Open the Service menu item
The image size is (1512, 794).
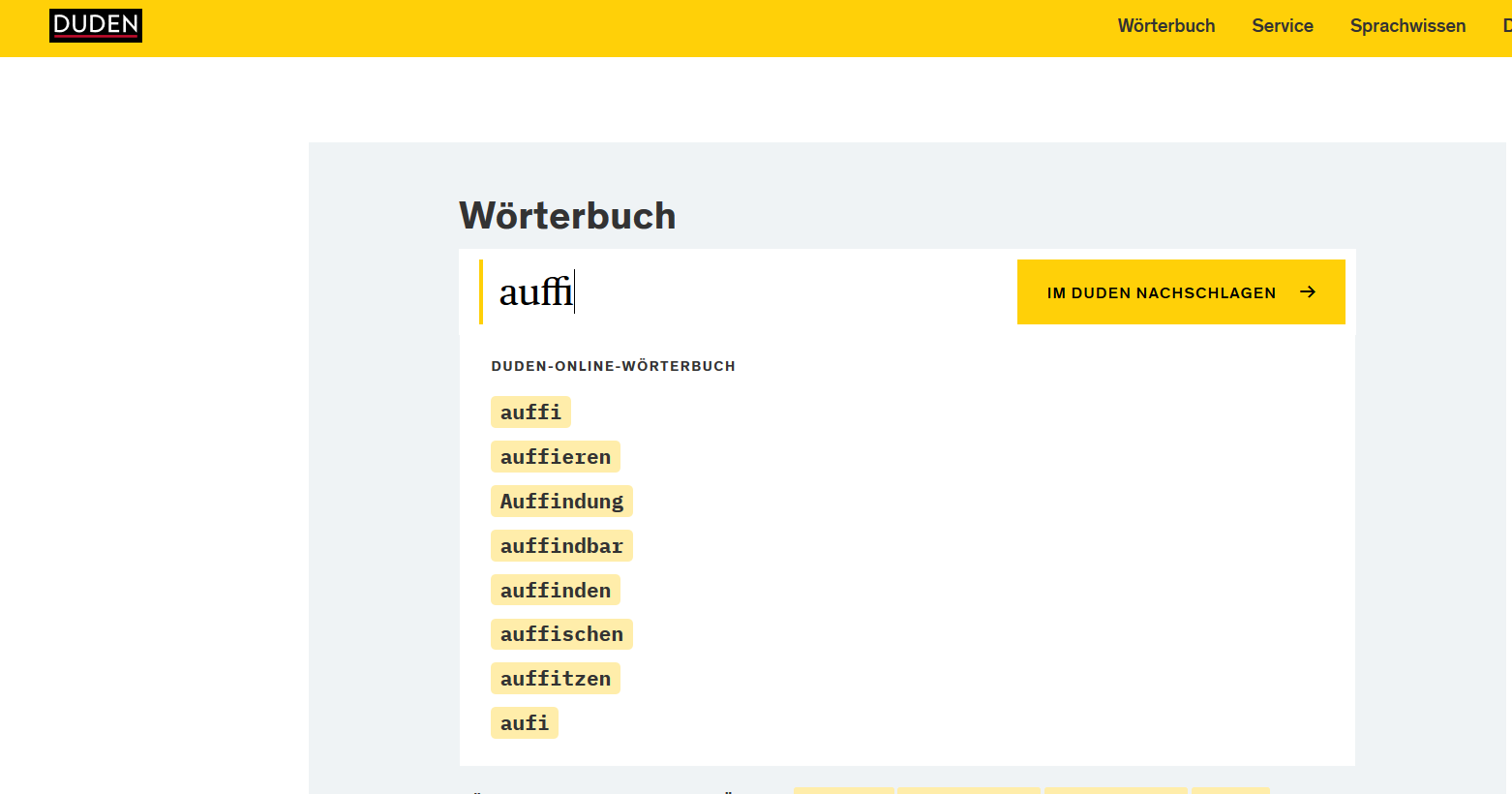pos(1282,26)
